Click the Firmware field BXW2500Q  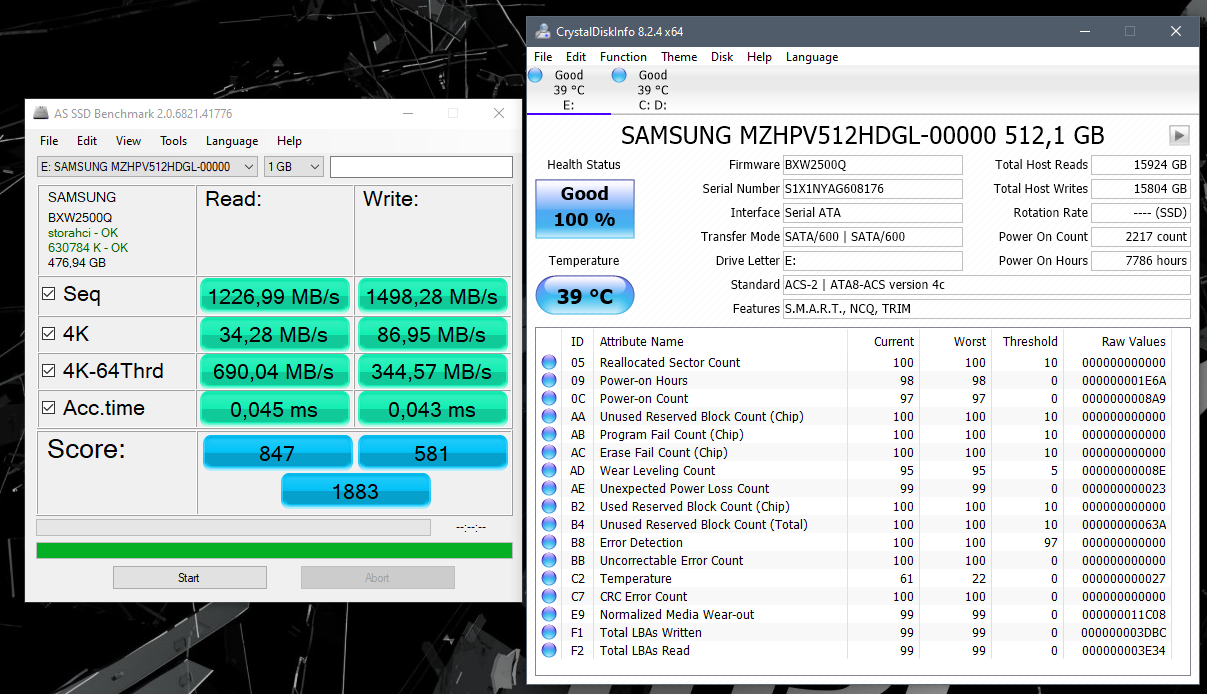pos(872,164)
